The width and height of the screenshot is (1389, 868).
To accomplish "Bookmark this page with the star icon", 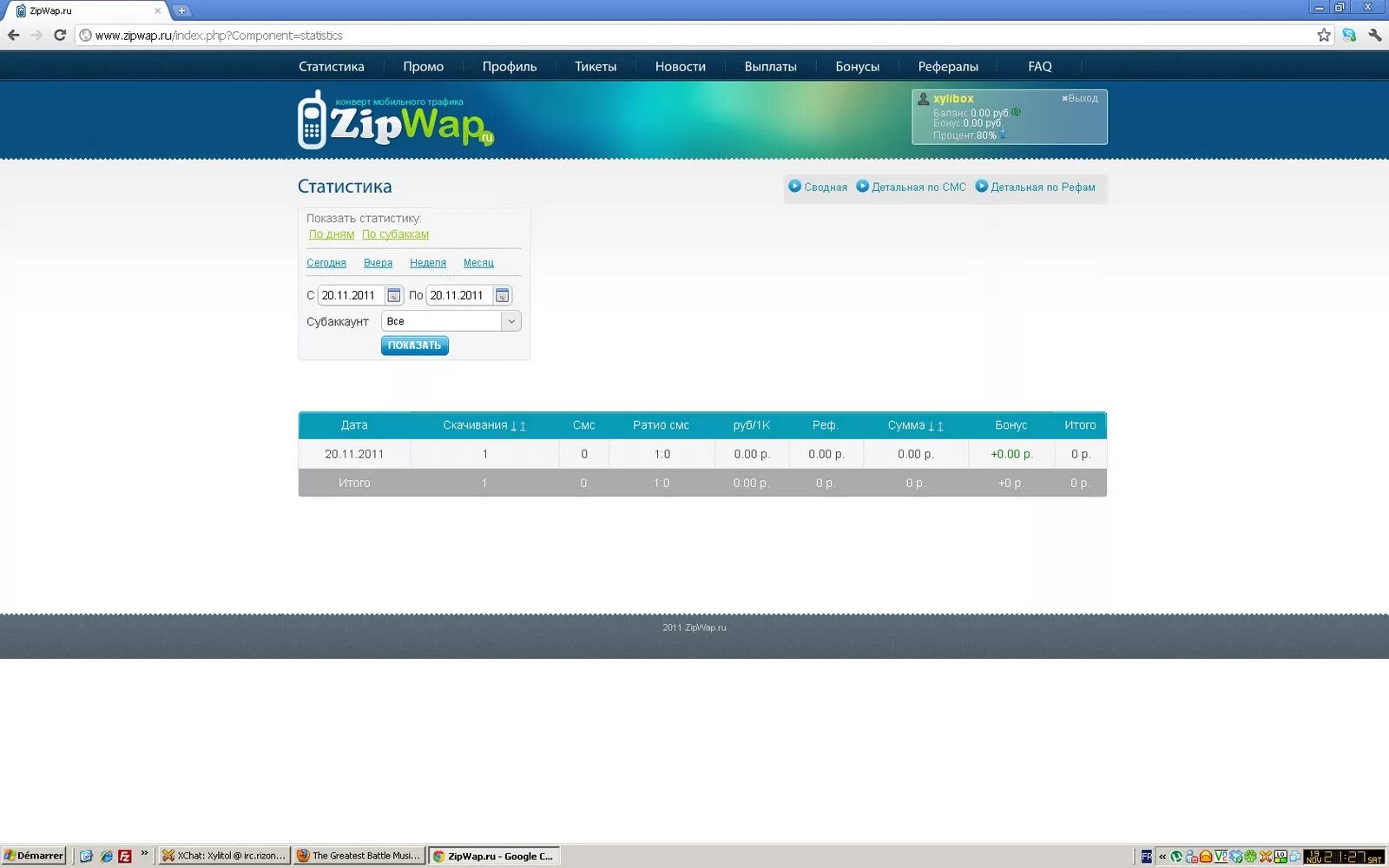I will pyautogui.click(x=1323, y=35).
